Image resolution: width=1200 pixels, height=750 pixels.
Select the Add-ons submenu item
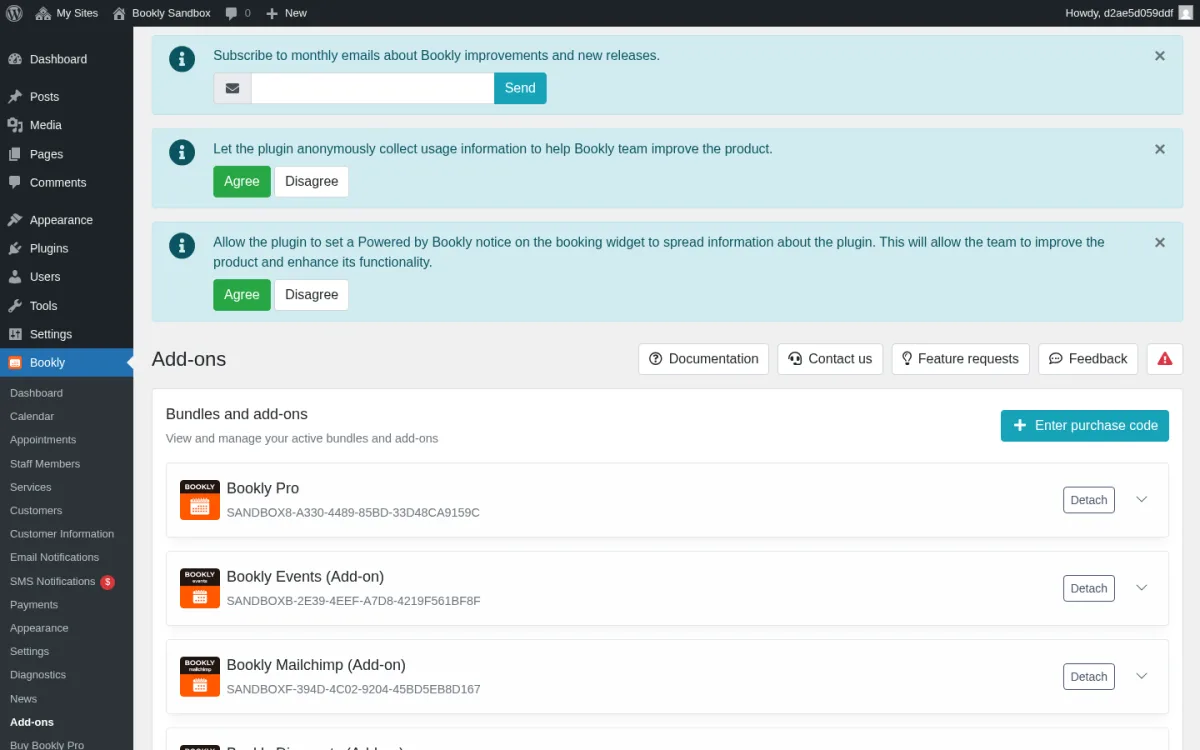tap(32, 722)
